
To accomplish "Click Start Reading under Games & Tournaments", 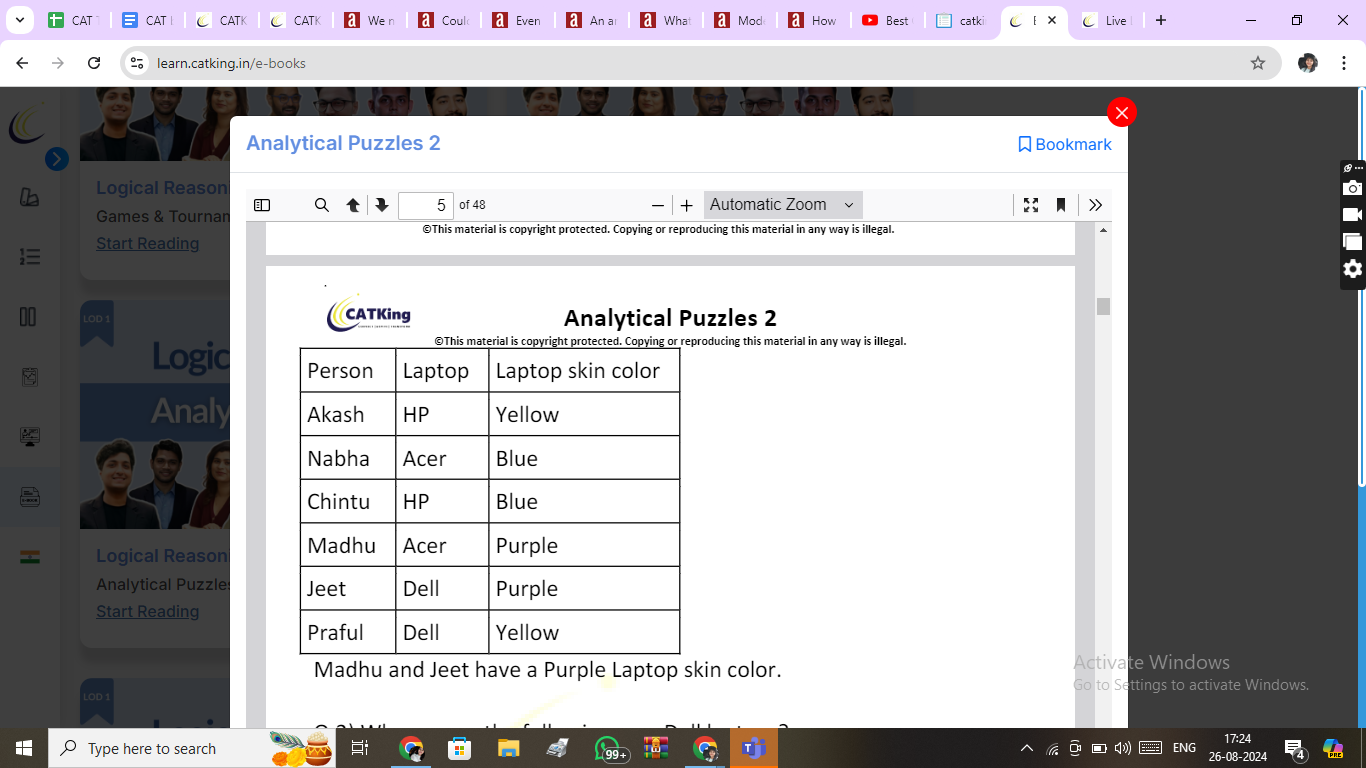I will tap(147, 243).
